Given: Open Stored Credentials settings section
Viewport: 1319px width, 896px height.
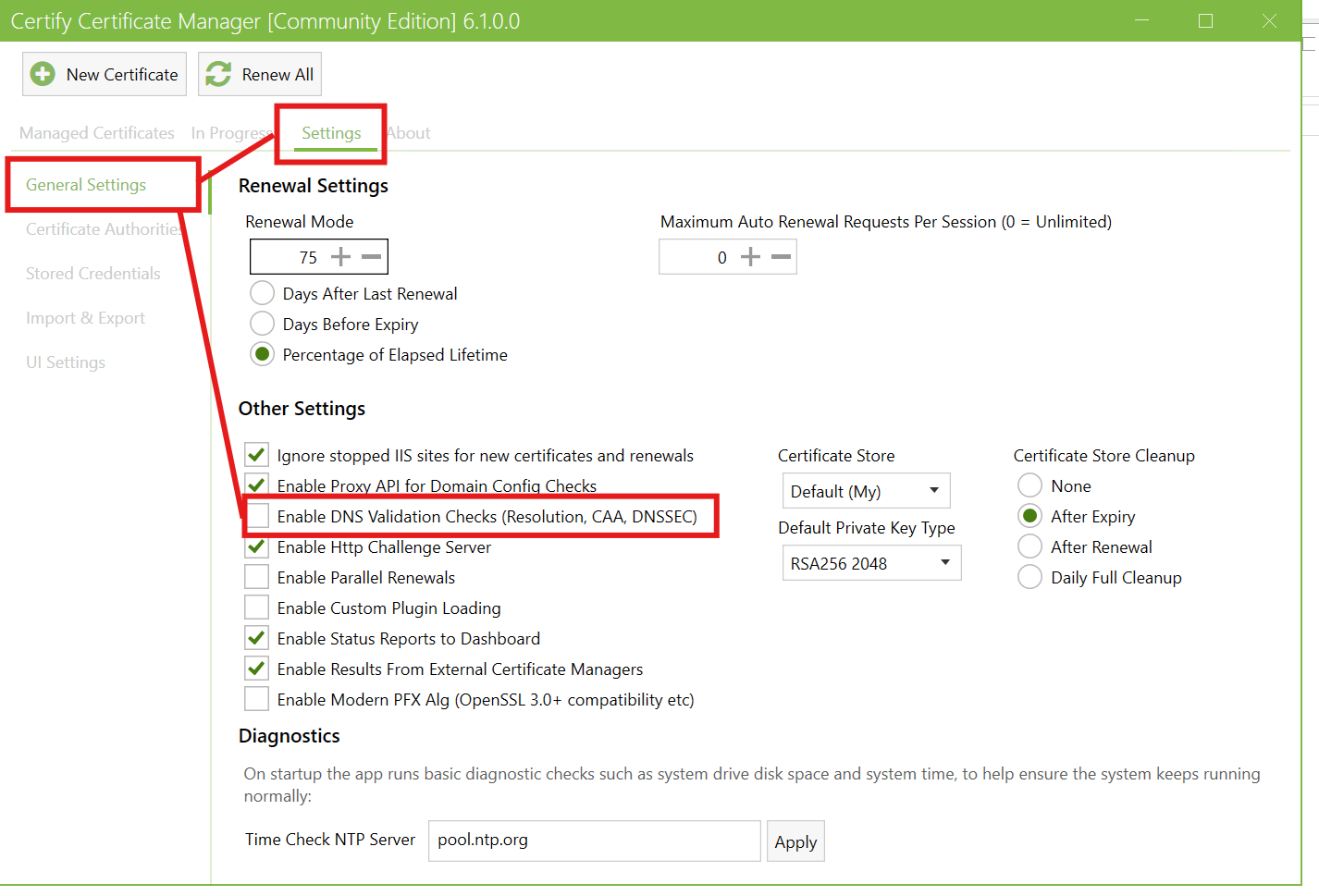Looking at the screenshot, I should (x=93, y=274).
